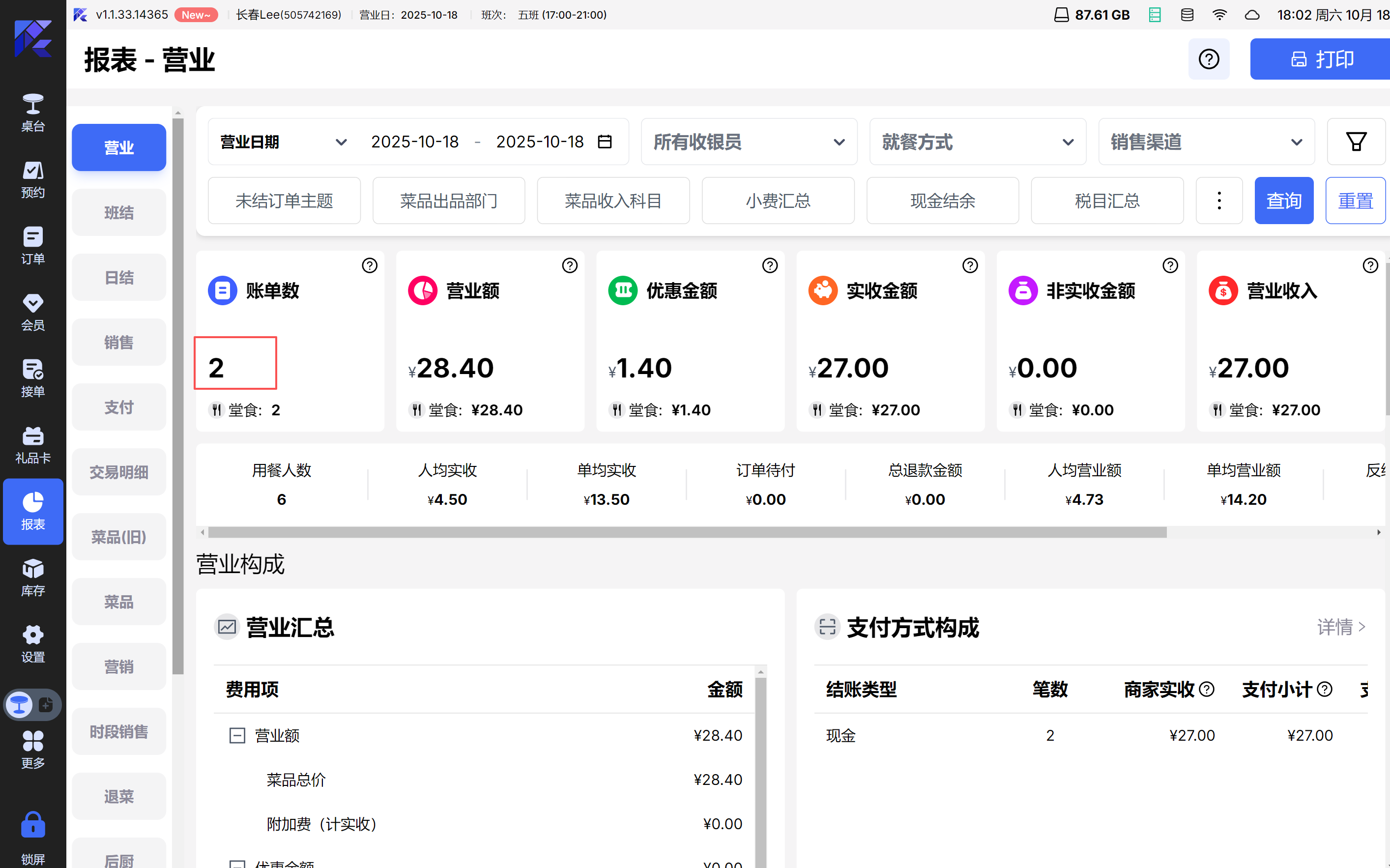Click the 查询 query button
Viewport: 1390px width, 868px height.
click(x=1283, y=201)
